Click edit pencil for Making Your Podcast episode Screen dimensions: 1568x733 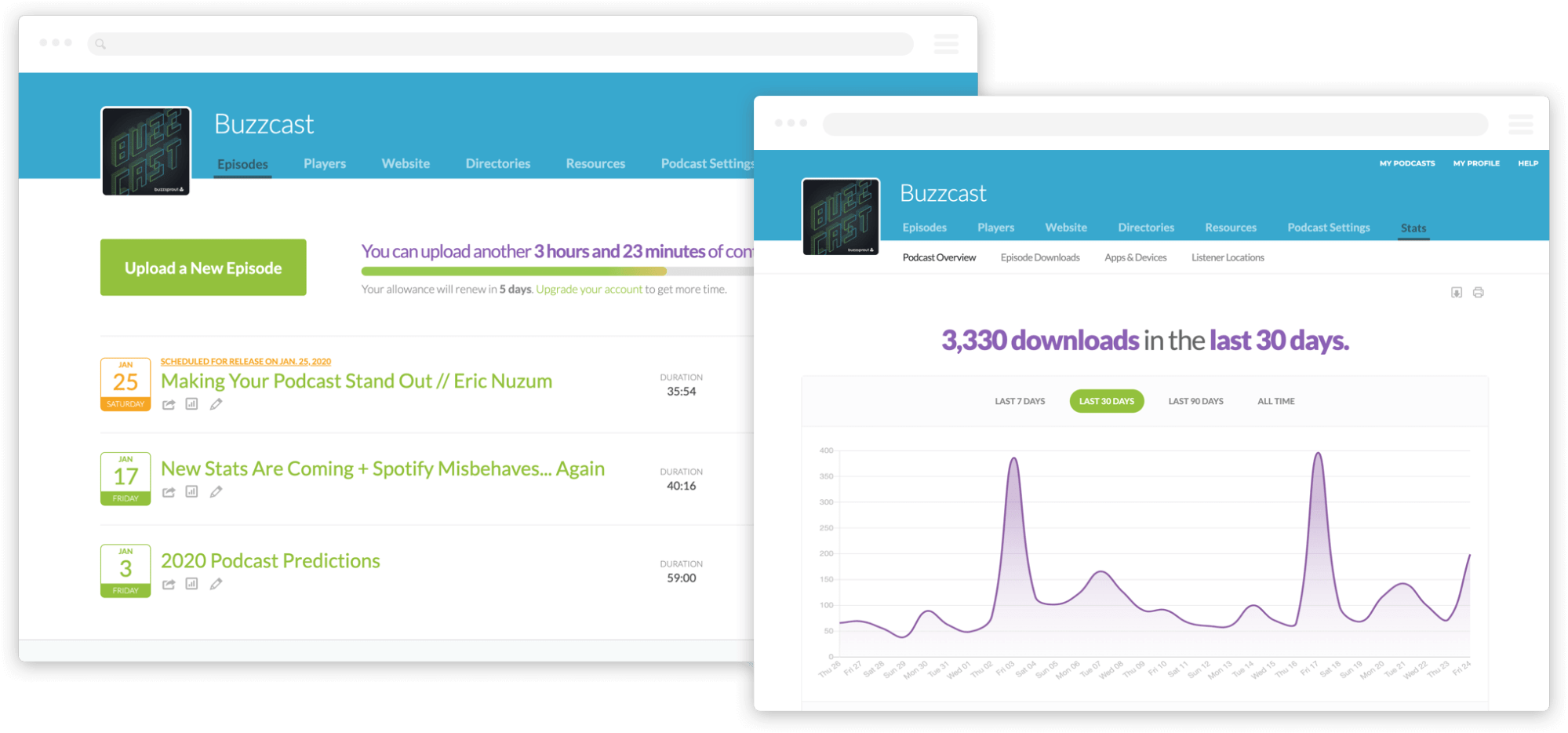(x=216, y=405)
